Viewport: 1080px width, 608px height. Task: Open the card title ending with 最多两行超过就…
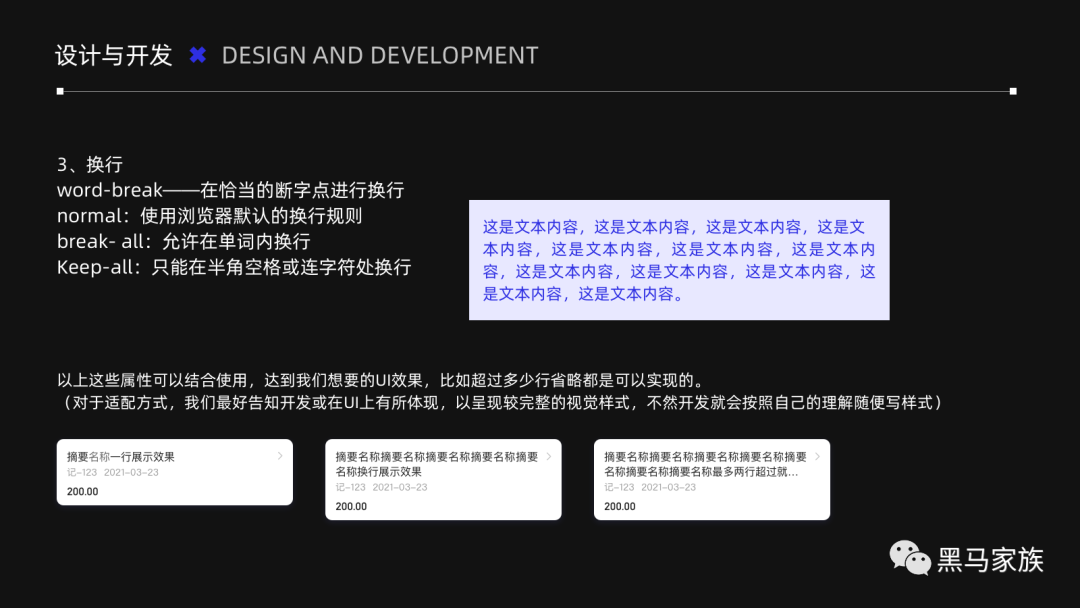(701, 472)
